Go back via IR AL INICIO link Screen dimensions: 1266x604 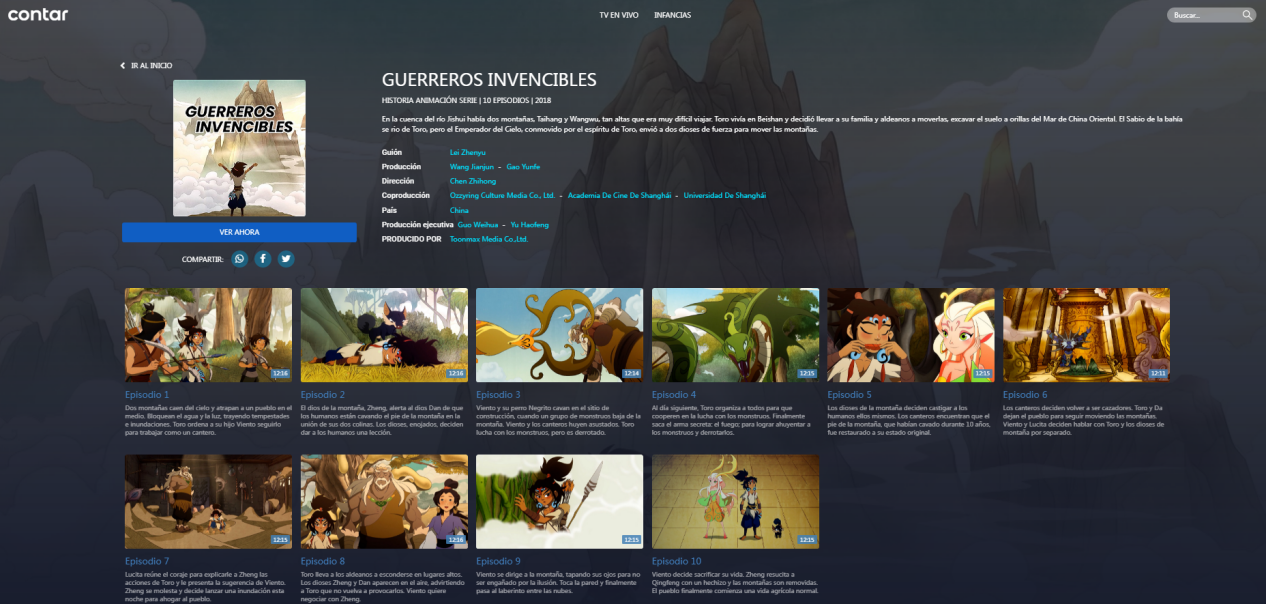(x=151, y=66)
